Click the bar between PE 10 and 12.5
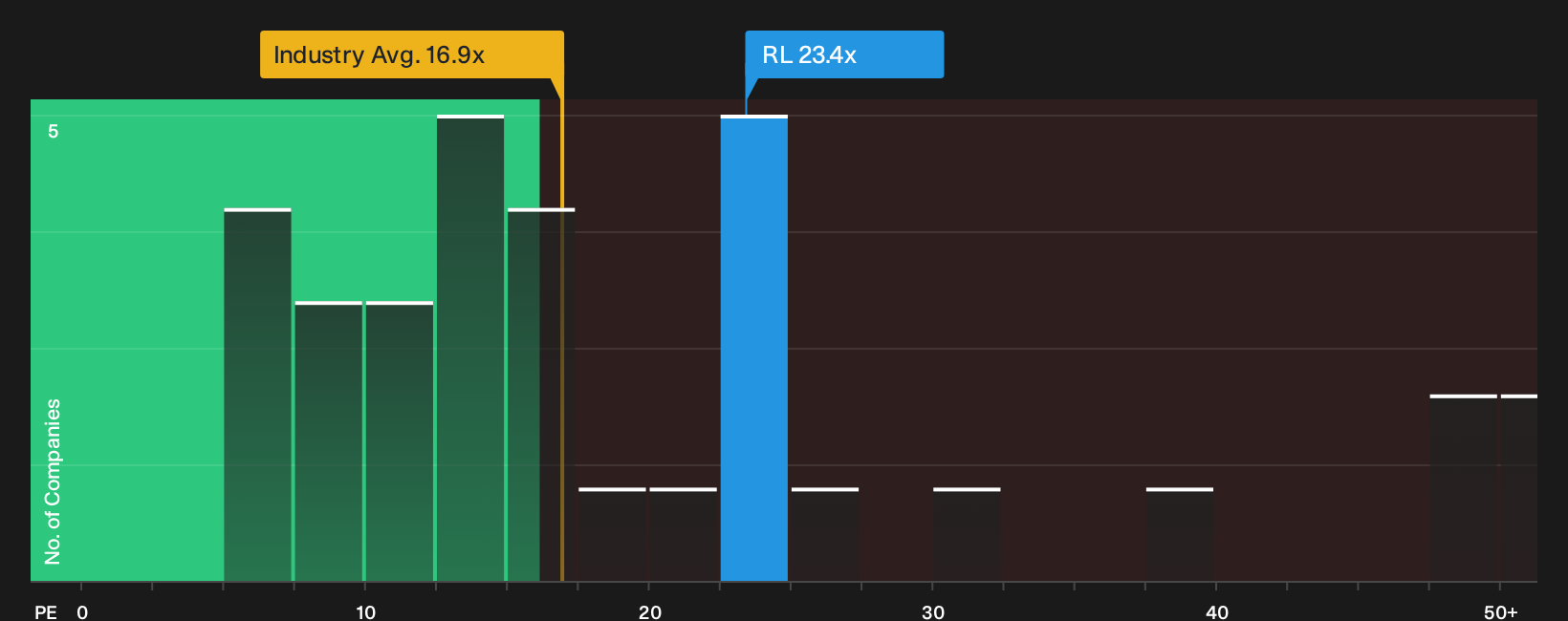The width and height of the screenshot is (1568, 621). tap(400, 441)
